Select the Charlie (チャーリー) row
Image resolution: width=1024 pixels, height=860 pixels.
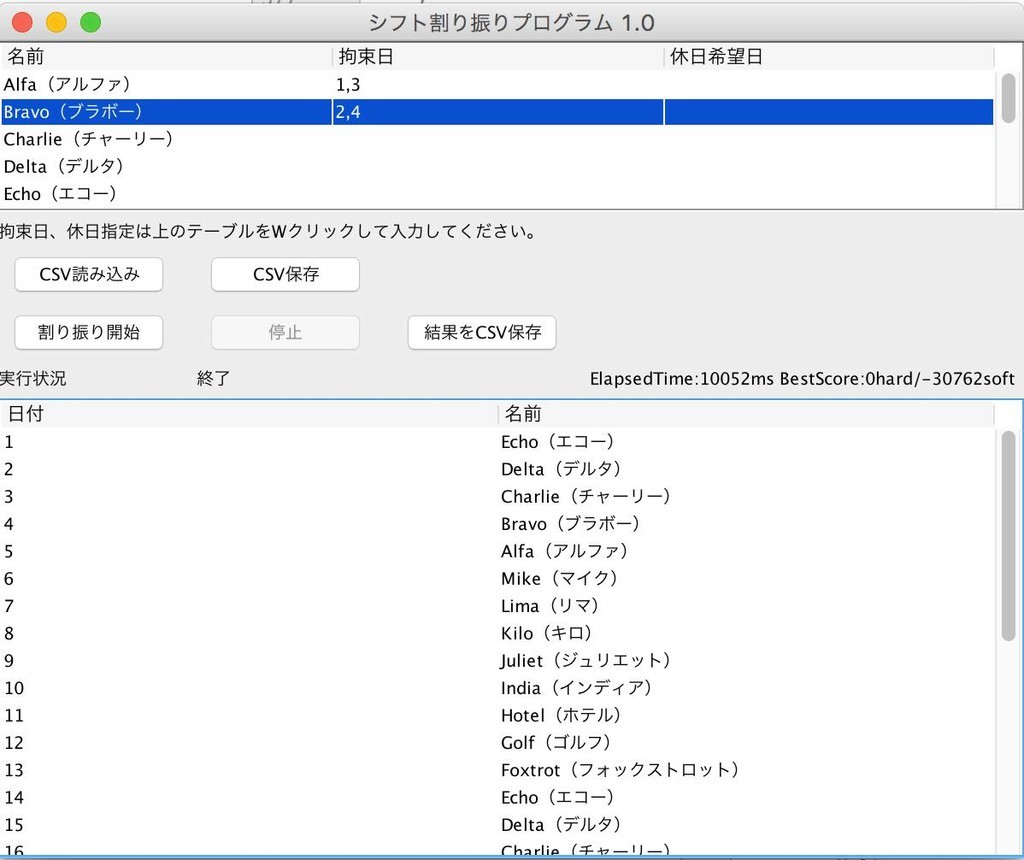point(150,139)
